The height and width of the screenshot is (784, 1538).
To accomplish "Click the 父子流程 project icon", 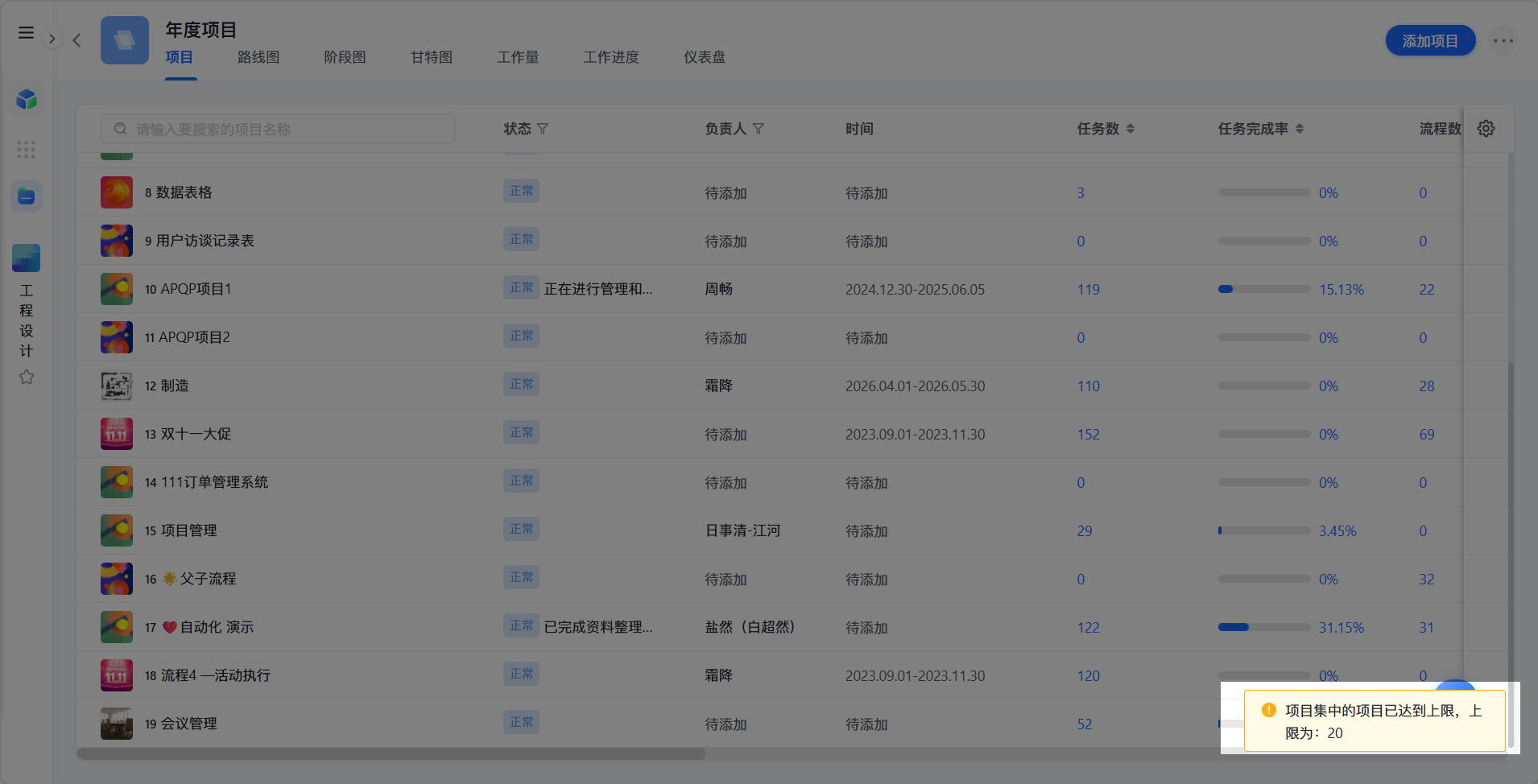I will (x=117, y=579).
